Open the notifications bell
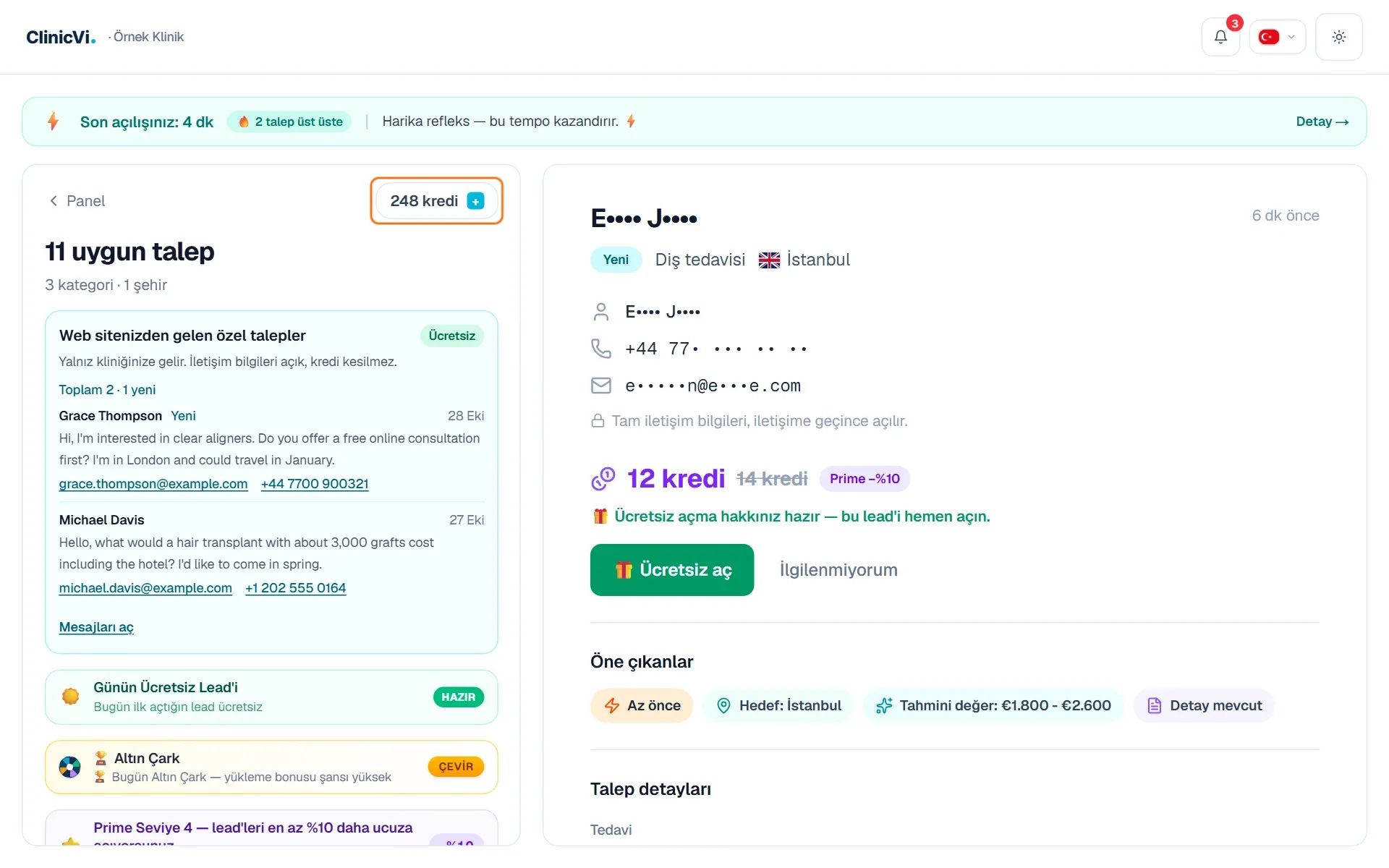 click(x=1220, y=37)
